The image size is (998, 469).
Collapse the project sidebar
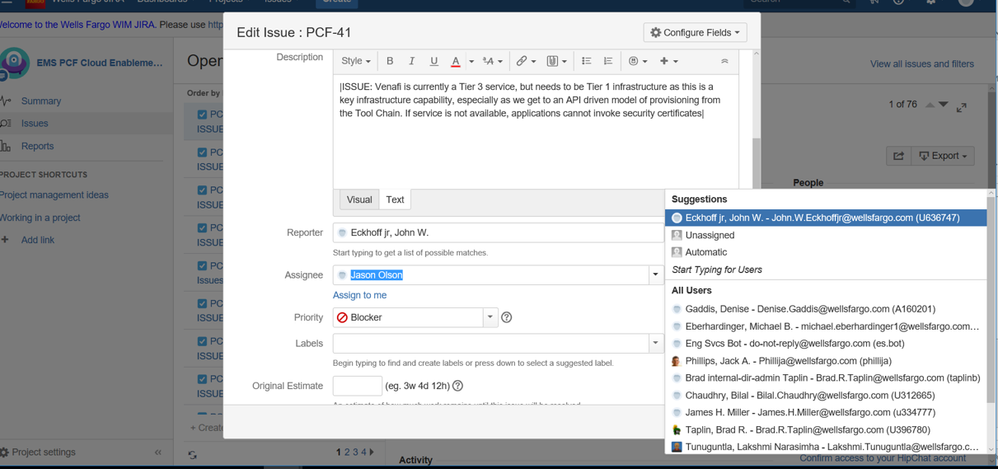point(158,452)
